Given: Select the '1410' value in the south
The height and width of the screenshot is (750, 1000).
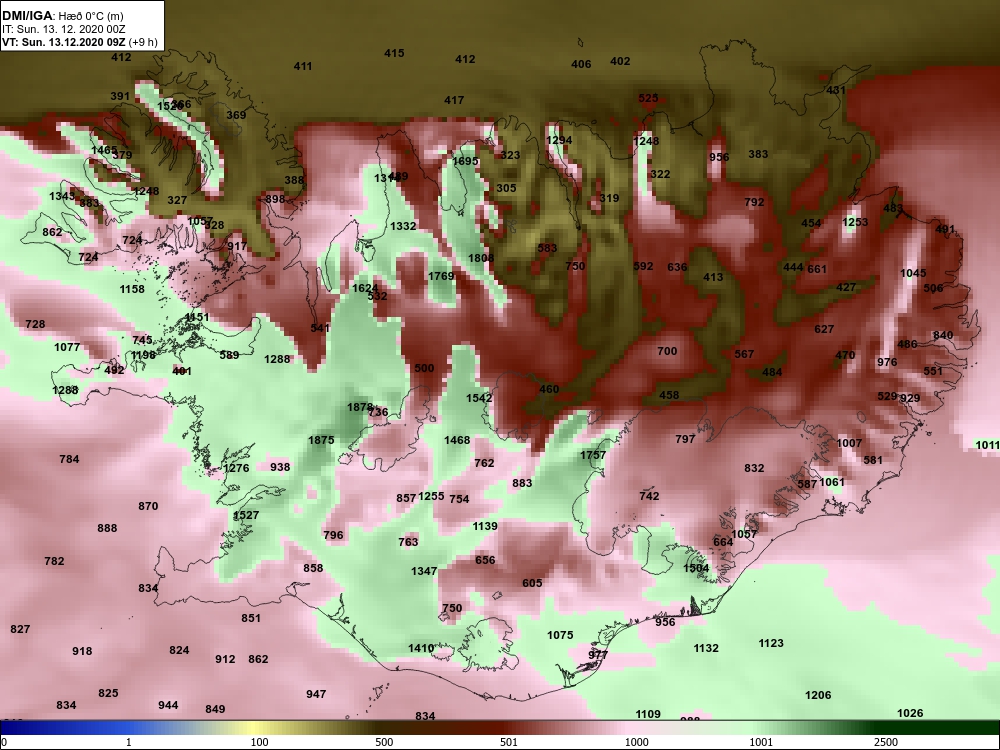Looking at the screenshot, I should 421,649.
